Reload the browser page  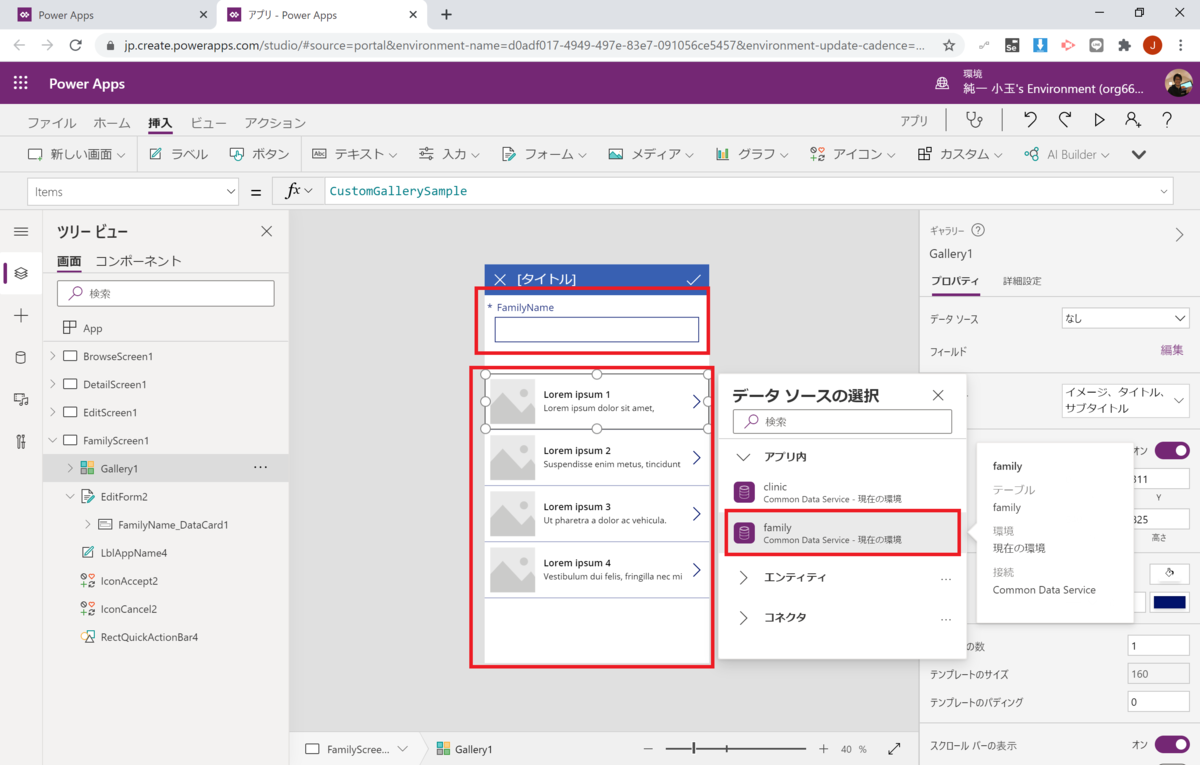tap(75, 45)
